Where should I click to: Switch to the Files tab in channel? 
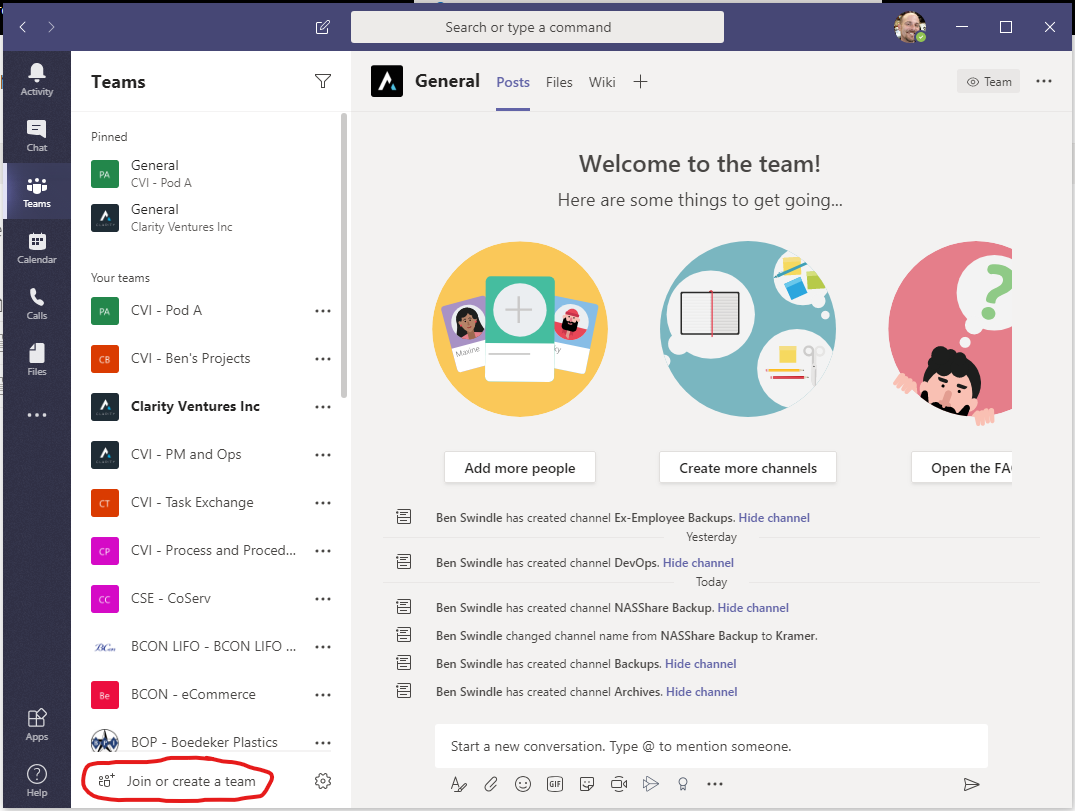pyautogui.click(x=559, y=82)
